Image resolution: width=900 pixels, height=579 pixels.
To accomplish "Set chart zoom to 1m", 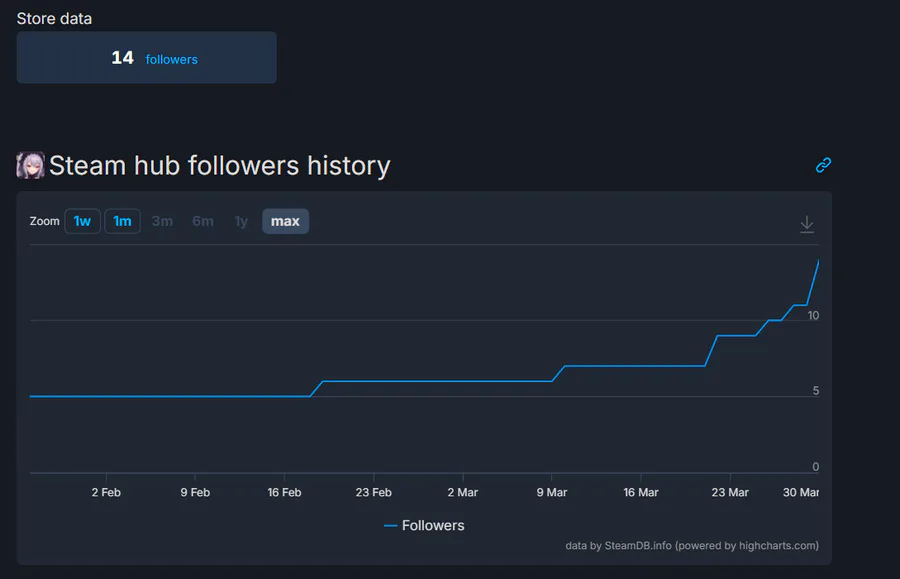I will pyautogui.click(x=122, y=221).
